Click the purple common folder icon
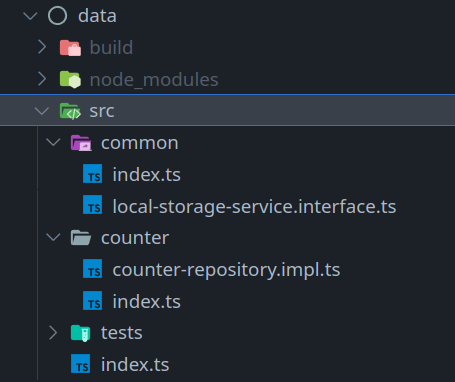This screenshot has height=382, width=455. coord(81,143)
